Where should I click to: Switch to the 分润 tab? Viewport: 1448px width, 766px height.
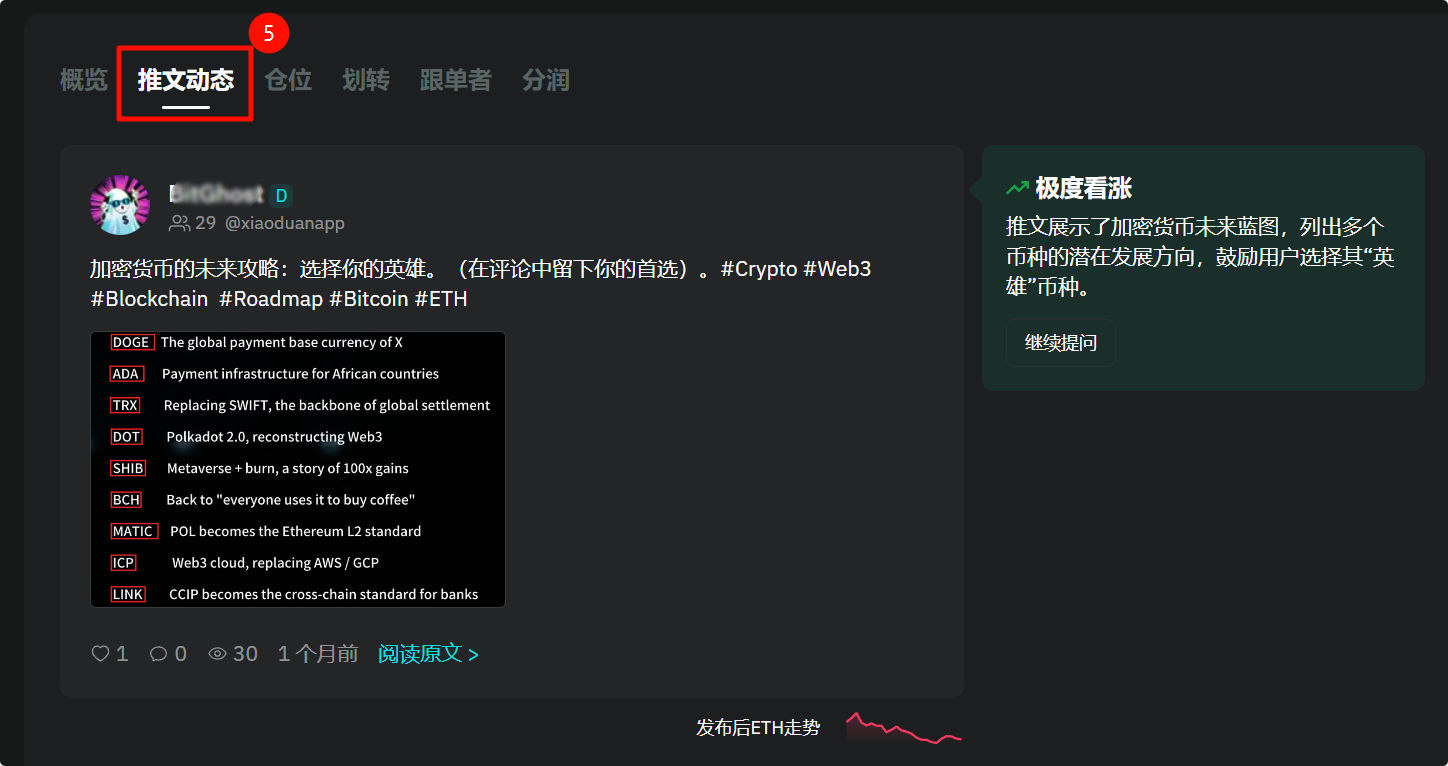(x=546, y=80)
